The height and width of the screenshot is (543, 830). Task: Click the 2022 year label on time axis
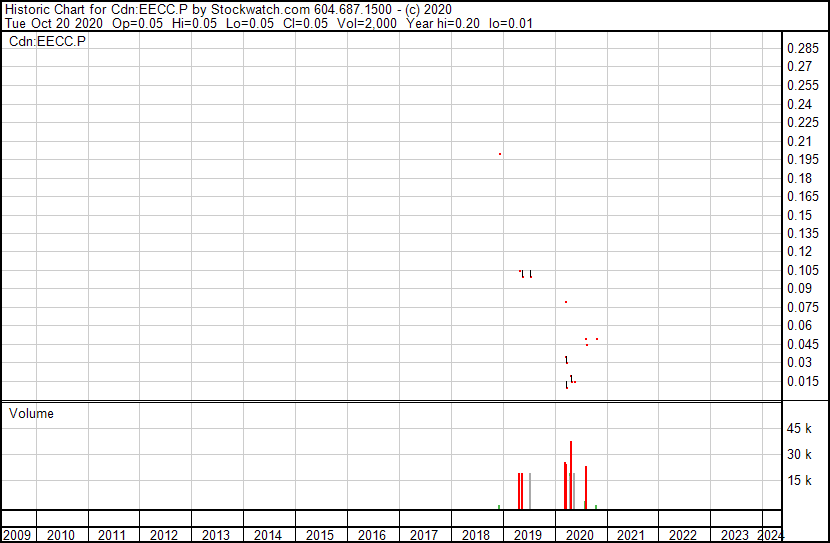coord(682,535)
